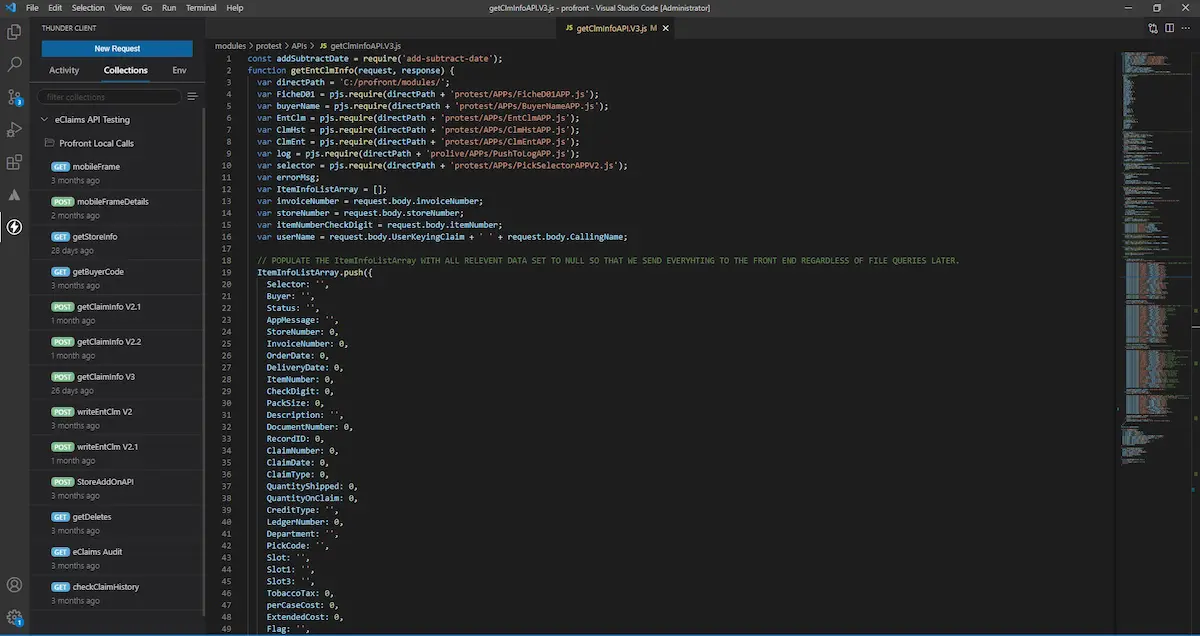Click the GET badge of getBuyerCode
The height and width of the screenshot is (636, 1200).
pyautogui.click(x=60, y=272)
